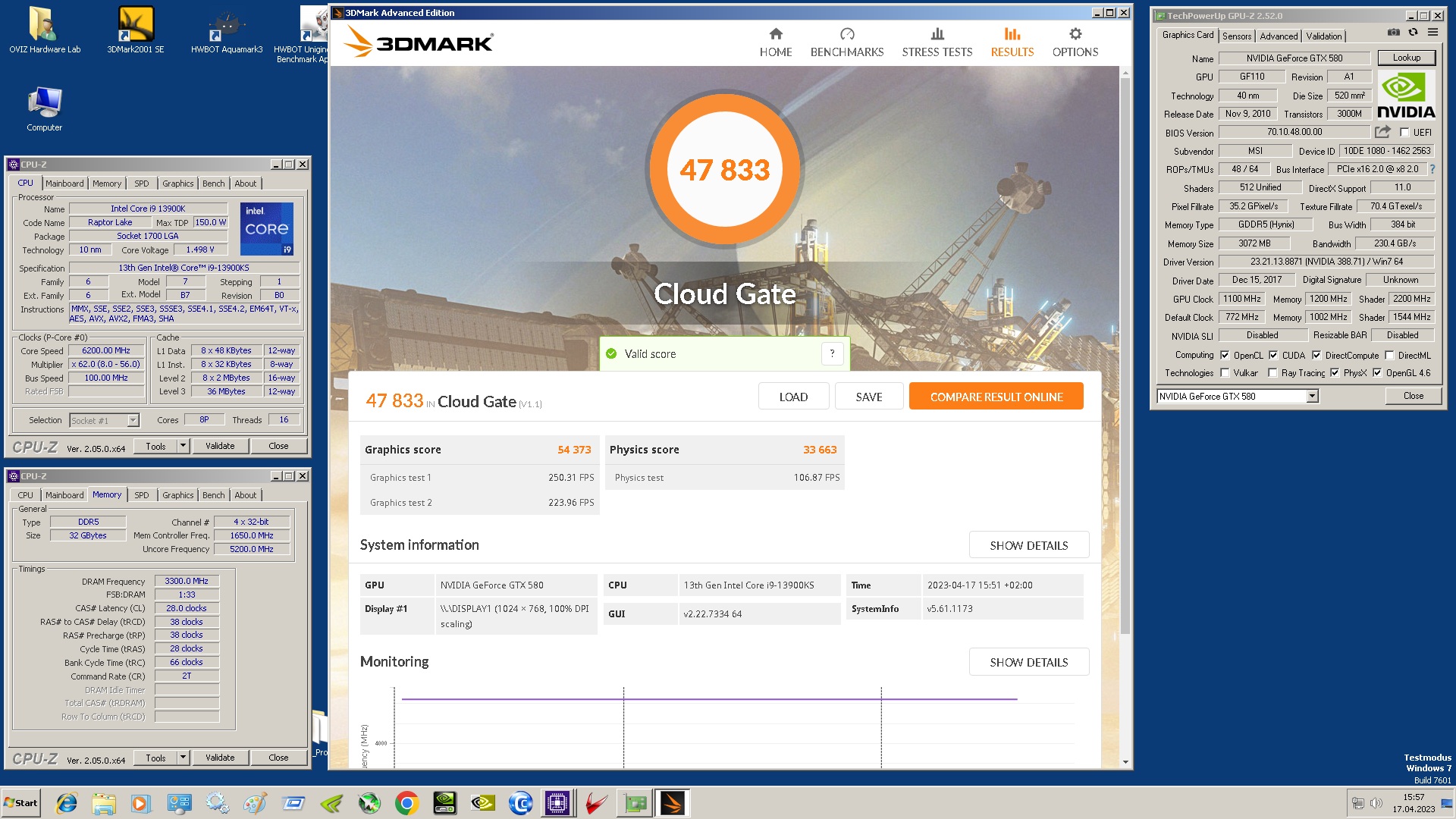Viewport: 1456px width, 819px height.
Task: Open the Mainboard tab in upper CPU-Z window
Action: [64, 184]
